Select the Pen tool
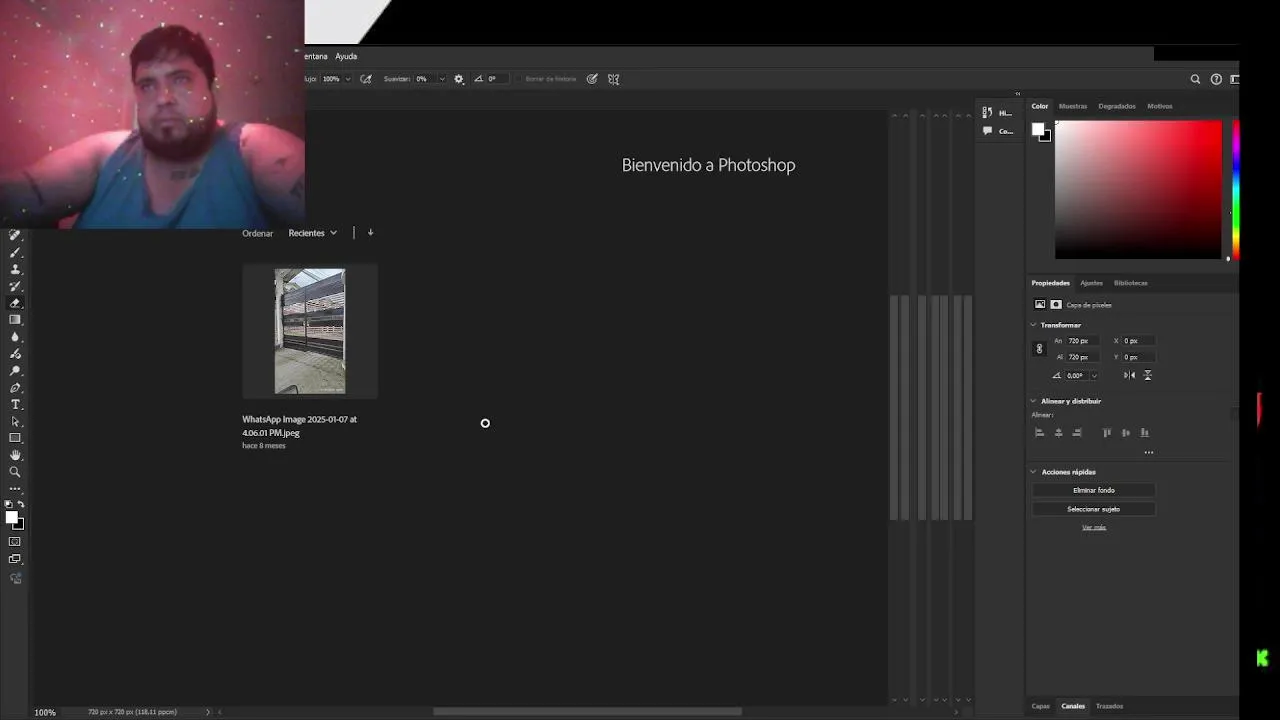 click(15, 388)
